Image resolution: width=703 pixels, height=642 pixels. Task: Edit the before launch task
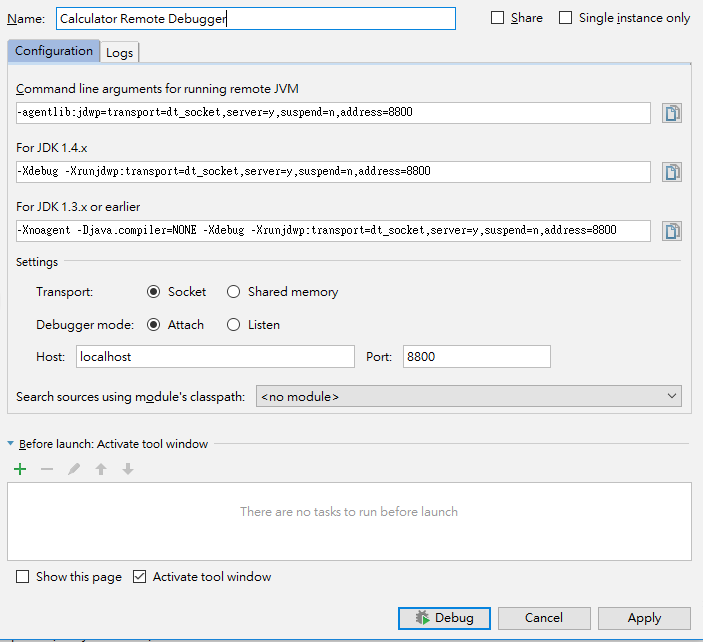74,469
